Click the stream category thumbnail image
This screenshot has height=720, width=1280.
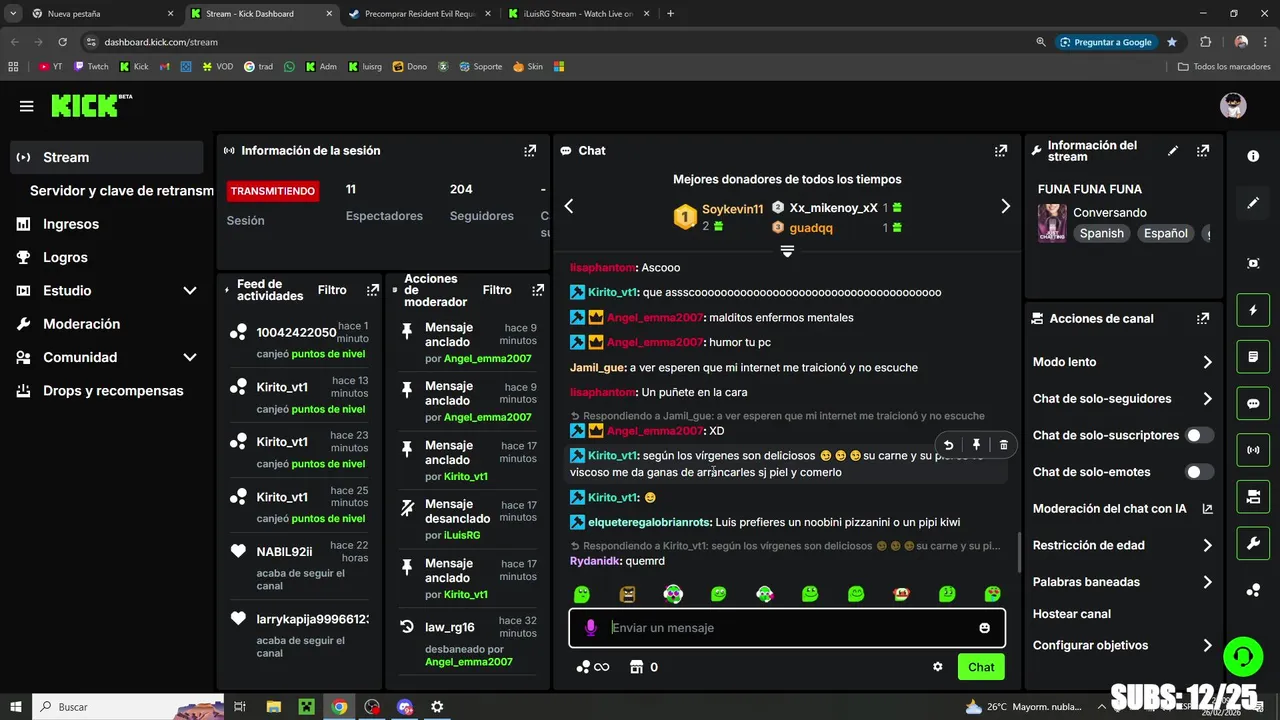click(1051, 224)
